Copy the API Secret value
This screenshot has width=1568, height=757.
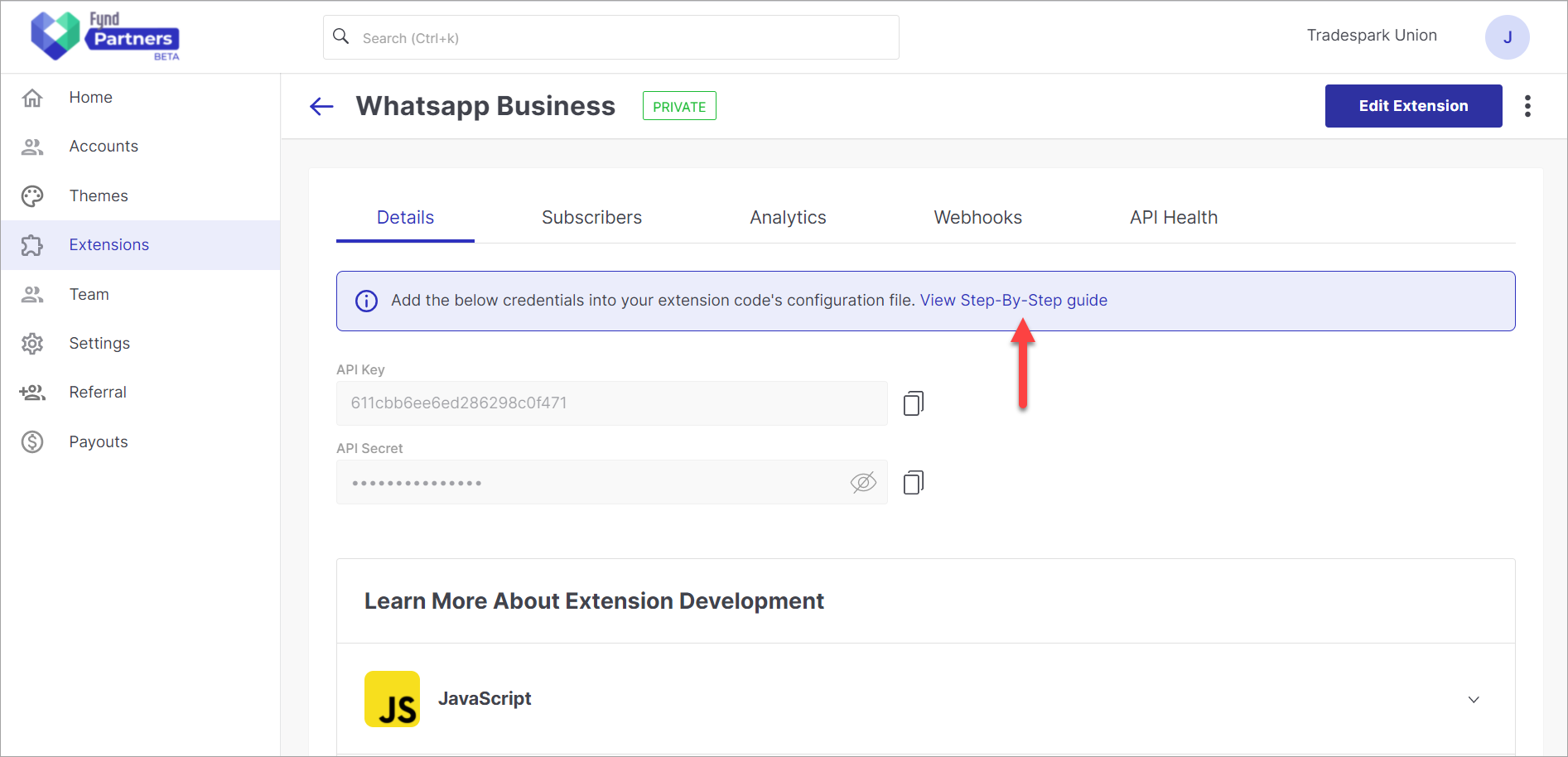pos(914,482)
